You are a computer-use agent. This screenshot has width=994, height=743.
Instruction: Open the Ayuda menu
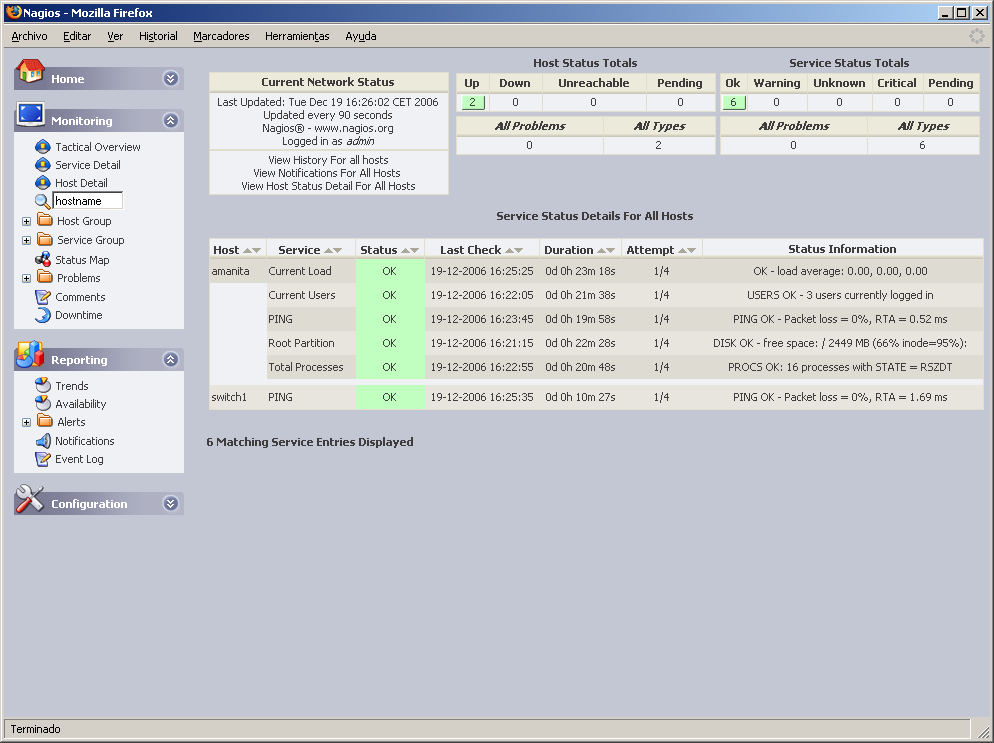click(361, 36)
